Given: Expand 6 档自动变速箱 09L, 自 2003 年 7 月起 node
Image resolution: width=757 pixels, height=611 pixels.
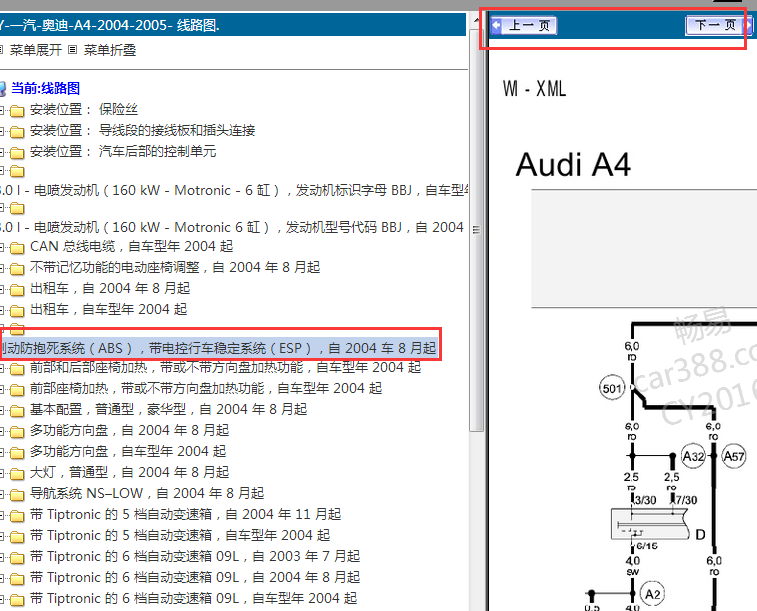Looking at the screenshot, I should [2, 557].
